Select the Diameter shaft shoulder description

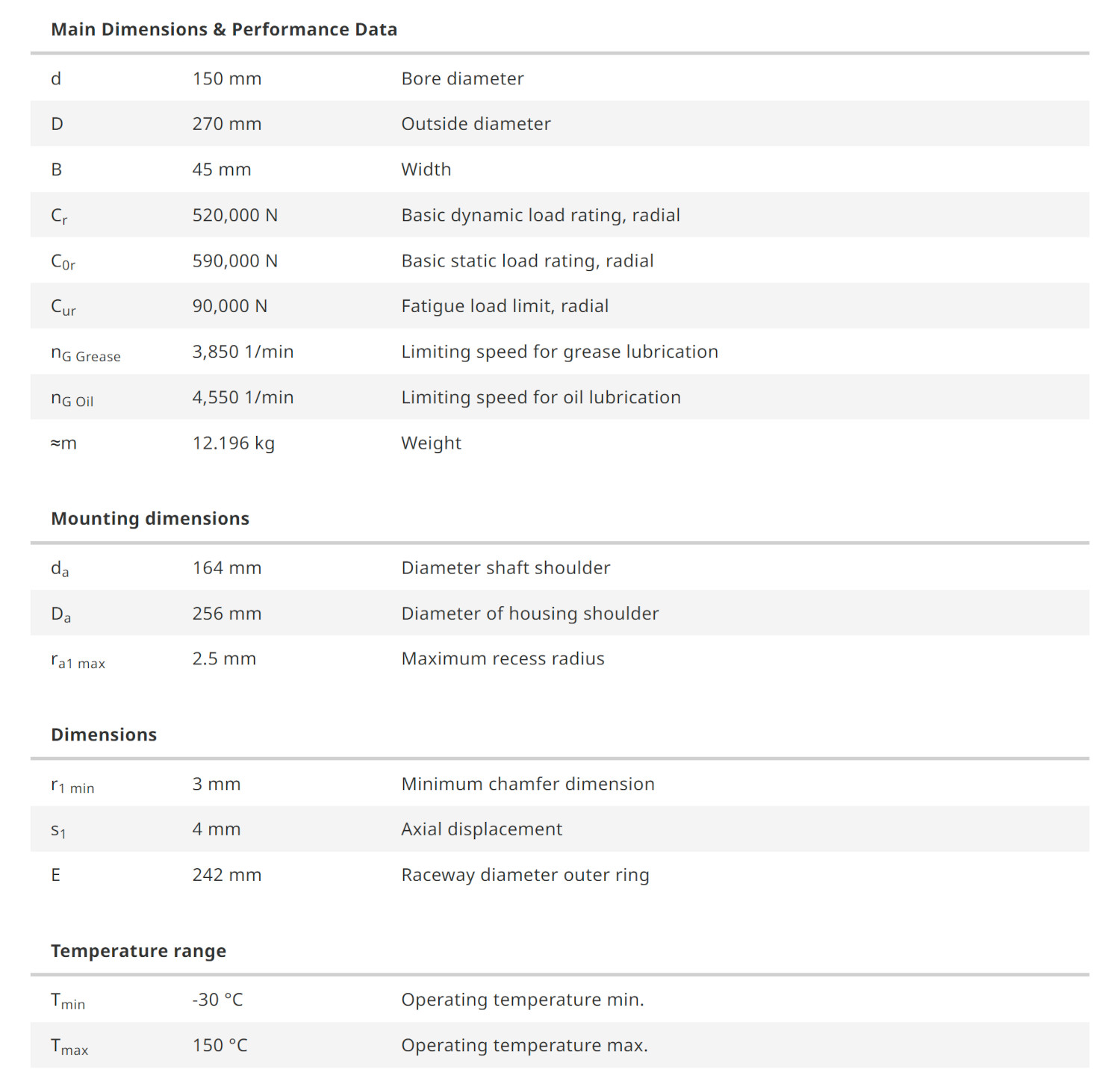[505, 568]
